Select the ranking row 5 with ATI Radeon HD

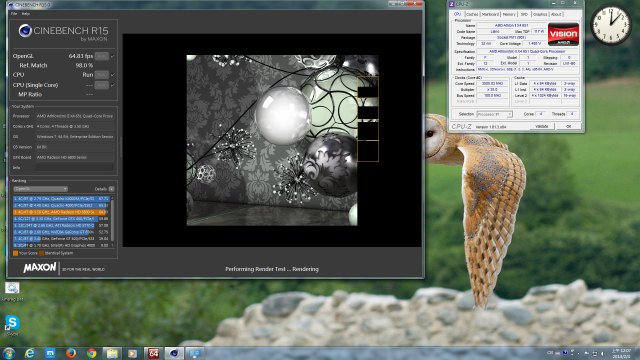[x=61, y=225]
